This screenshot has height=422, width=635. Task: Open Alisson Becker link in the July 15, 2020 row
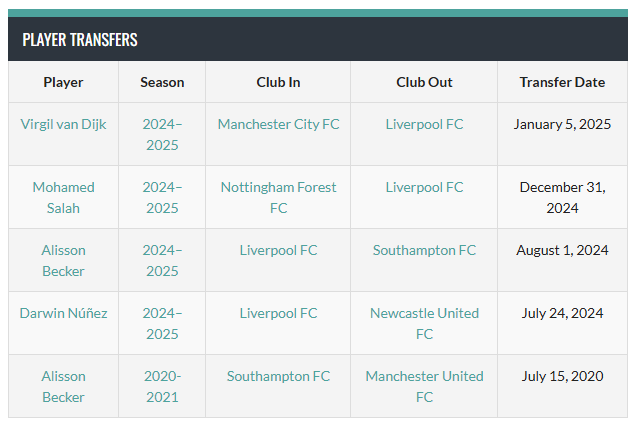[63, 386]
